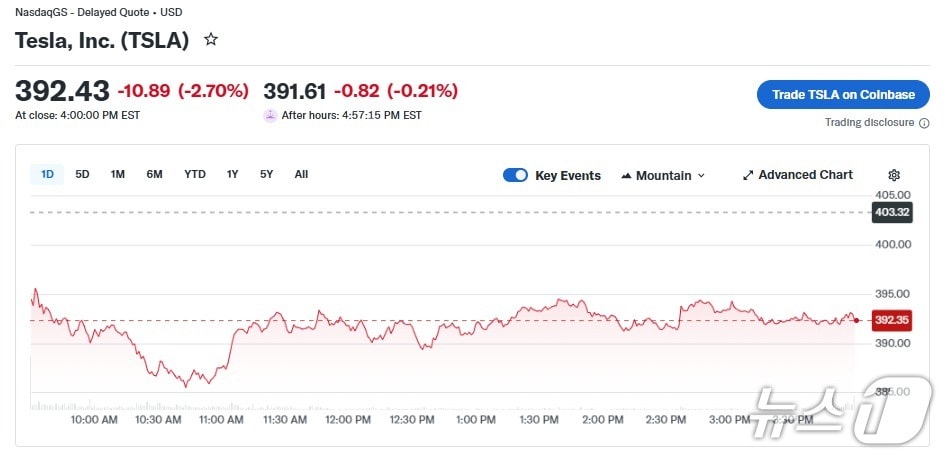Click the mountain chart type icon

627,176
